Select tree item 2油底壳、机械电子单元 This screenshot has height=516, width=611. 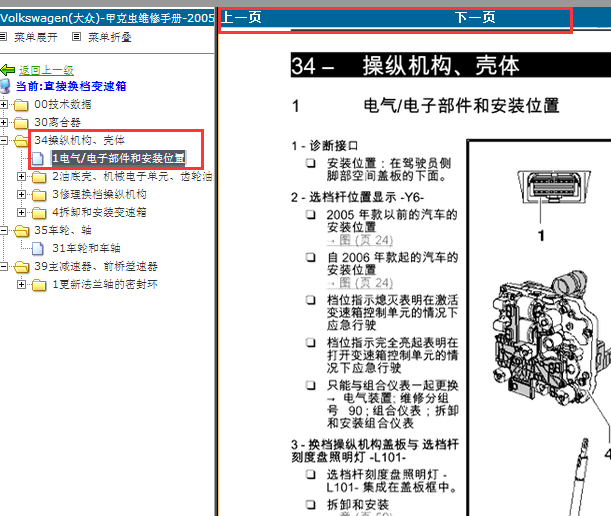pos(132,177)
